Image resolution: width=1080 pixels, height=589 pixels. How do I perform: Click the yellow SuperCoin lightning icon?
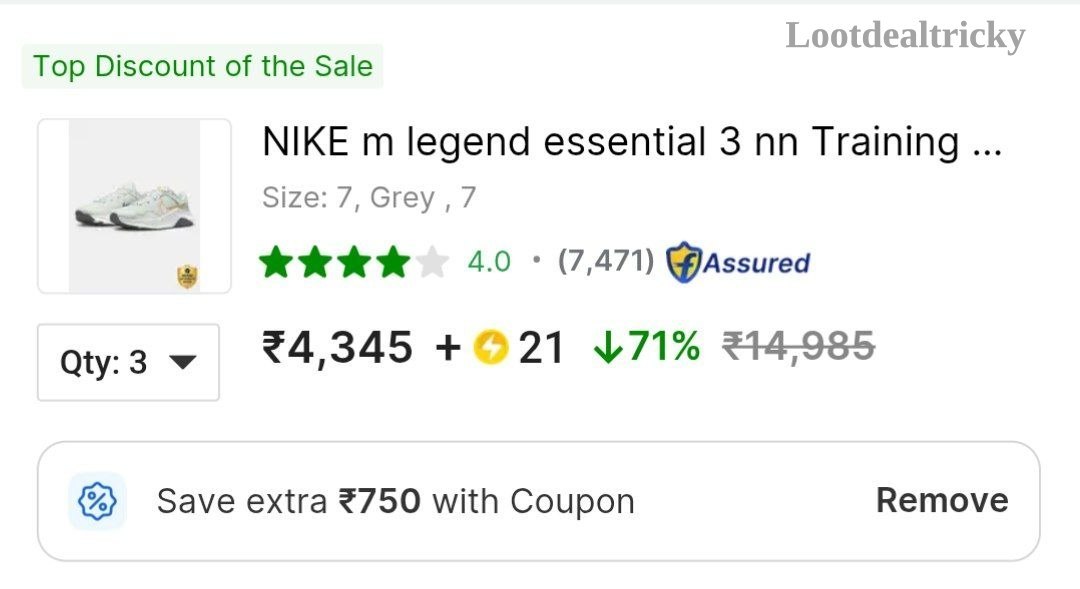(x=490, y=347)
